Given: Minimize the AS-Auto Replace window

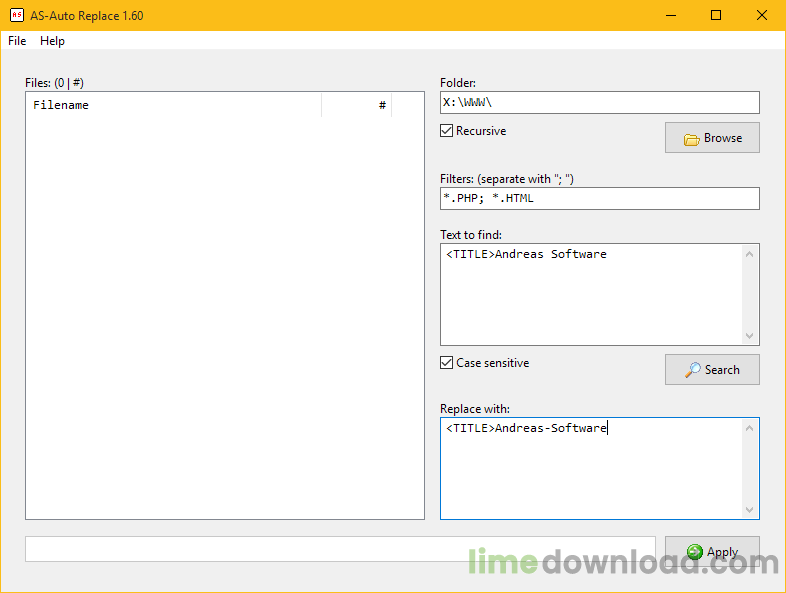Looking at the screenshot, I should click(671, 16).
